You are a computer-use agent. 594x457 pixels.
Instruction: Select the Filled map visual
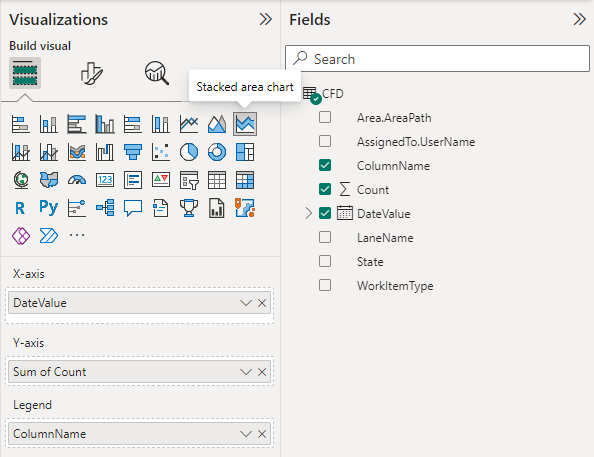click(48, 180)
